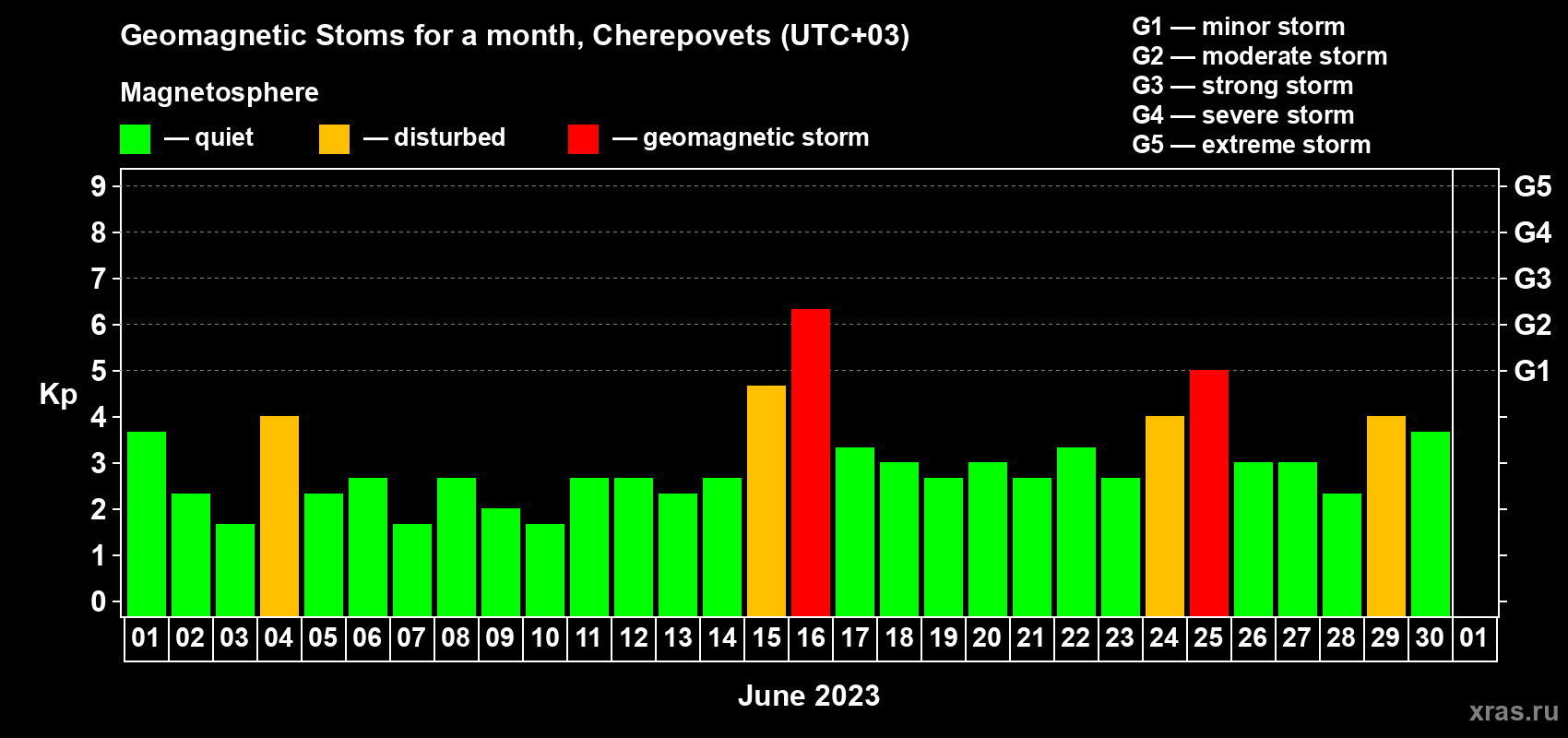Viewport: 1568px width, 738px height.
Task: Select the green bar for June 01
Action: [x=147, y=524]
